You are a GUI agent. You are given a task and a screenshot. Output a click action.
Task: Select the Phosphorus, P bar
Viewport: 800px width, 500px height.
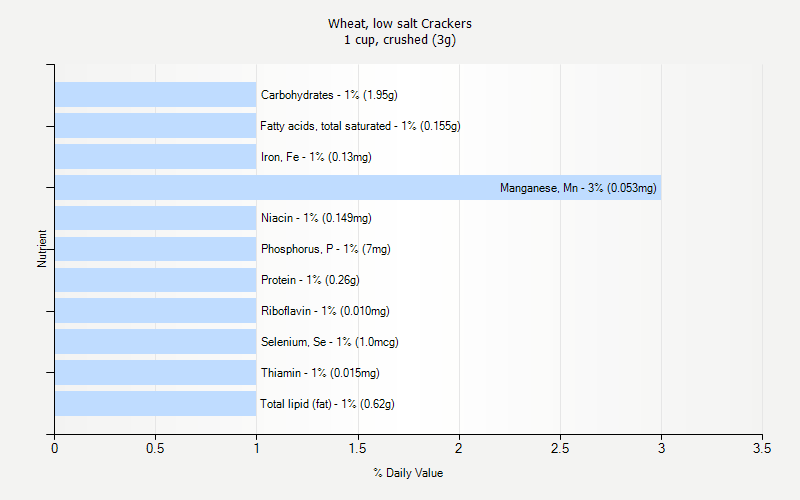[x=156, y=249]
